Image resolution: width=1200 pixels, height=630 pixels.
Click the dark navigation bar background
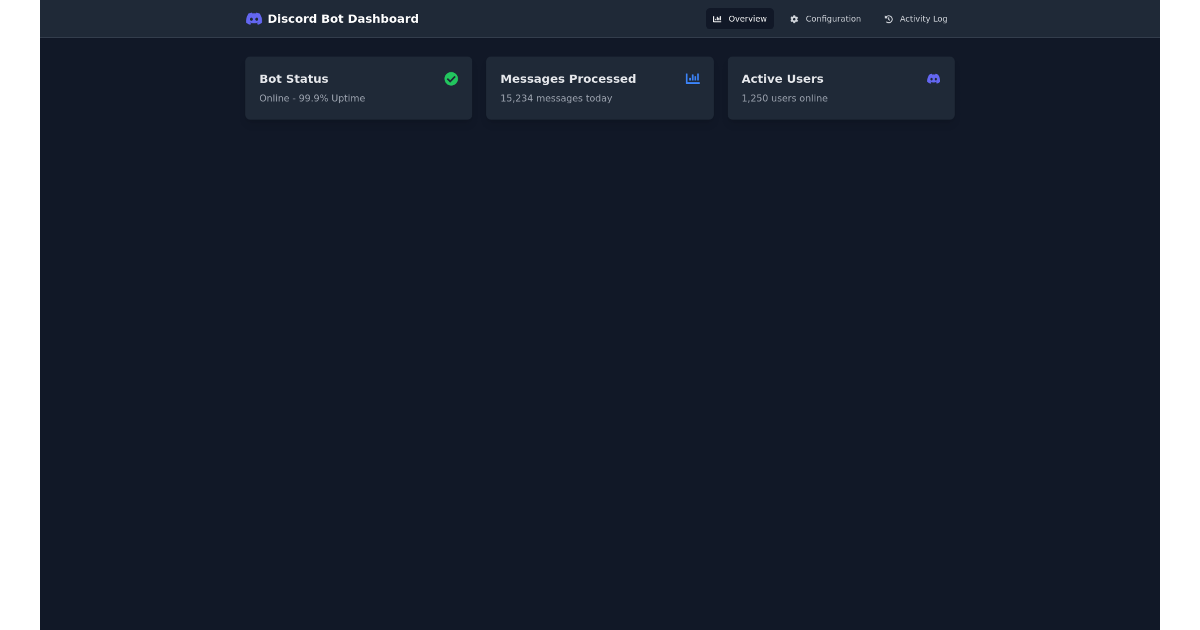[550, 18]
